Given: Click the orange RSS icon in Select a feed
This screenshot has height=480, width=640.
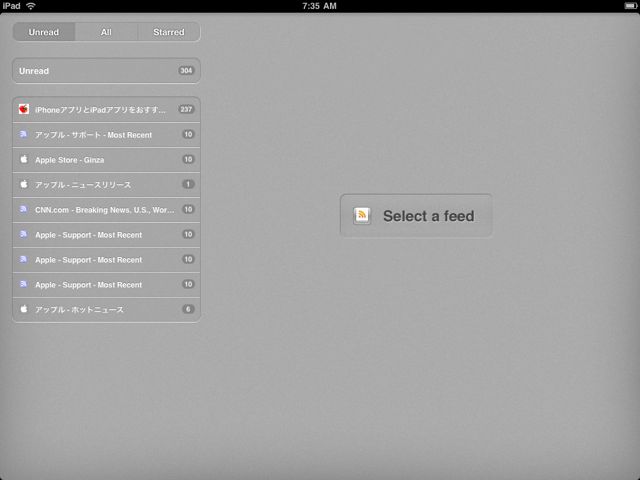Looking at the screenshot, I should coord(362,216).
